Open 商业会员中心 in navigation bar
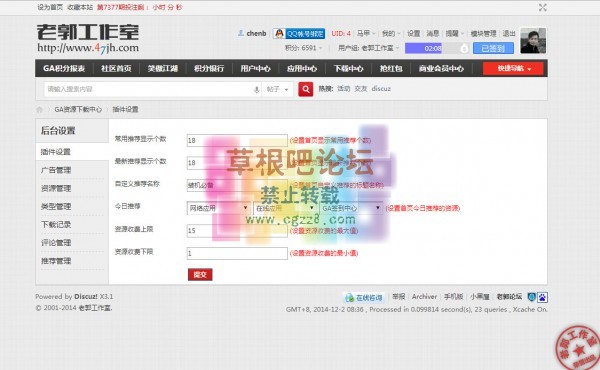This screenshot has width=600, height=370. (x=441, y=68)
